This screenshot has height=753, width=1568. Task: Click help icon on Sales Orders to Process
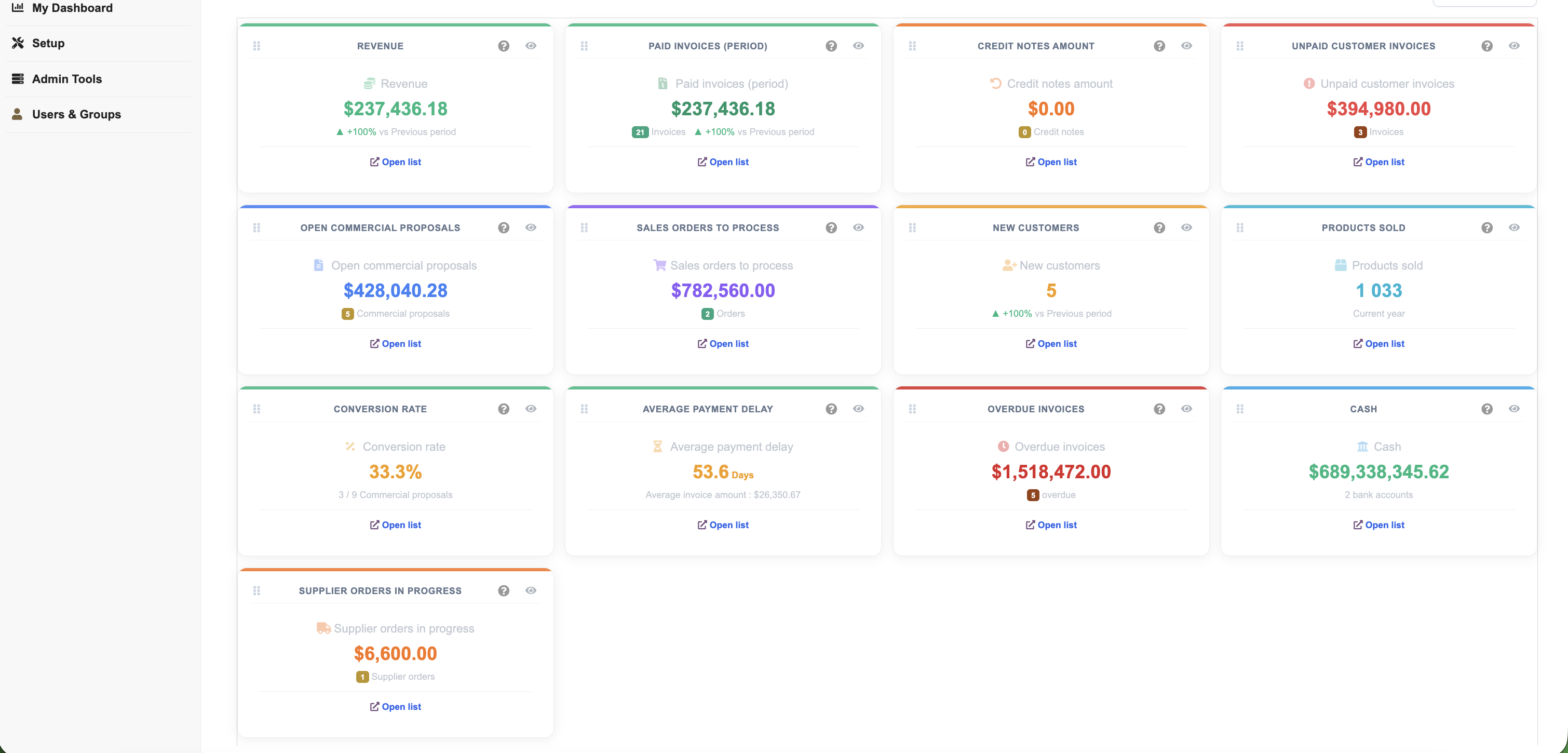(x=831, y=227)
